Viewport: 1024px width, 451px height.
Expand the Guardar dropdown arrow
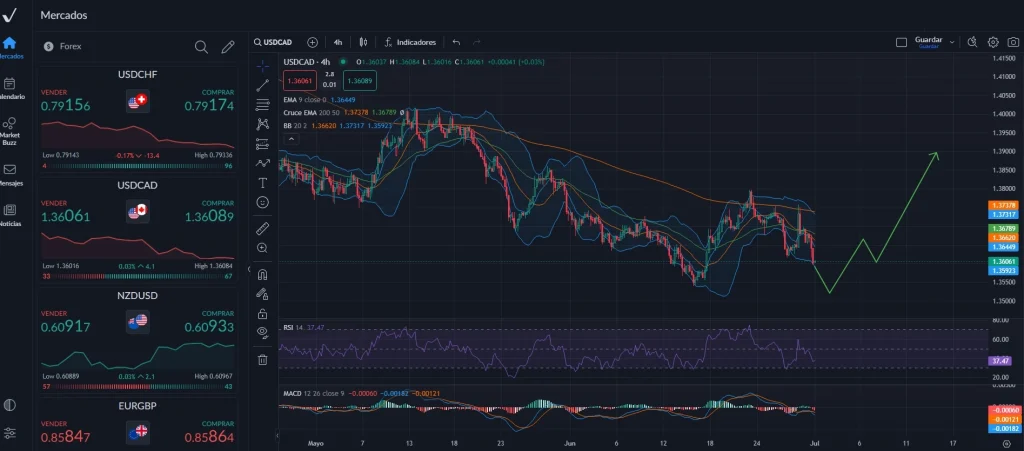click(x=952, y=42)
